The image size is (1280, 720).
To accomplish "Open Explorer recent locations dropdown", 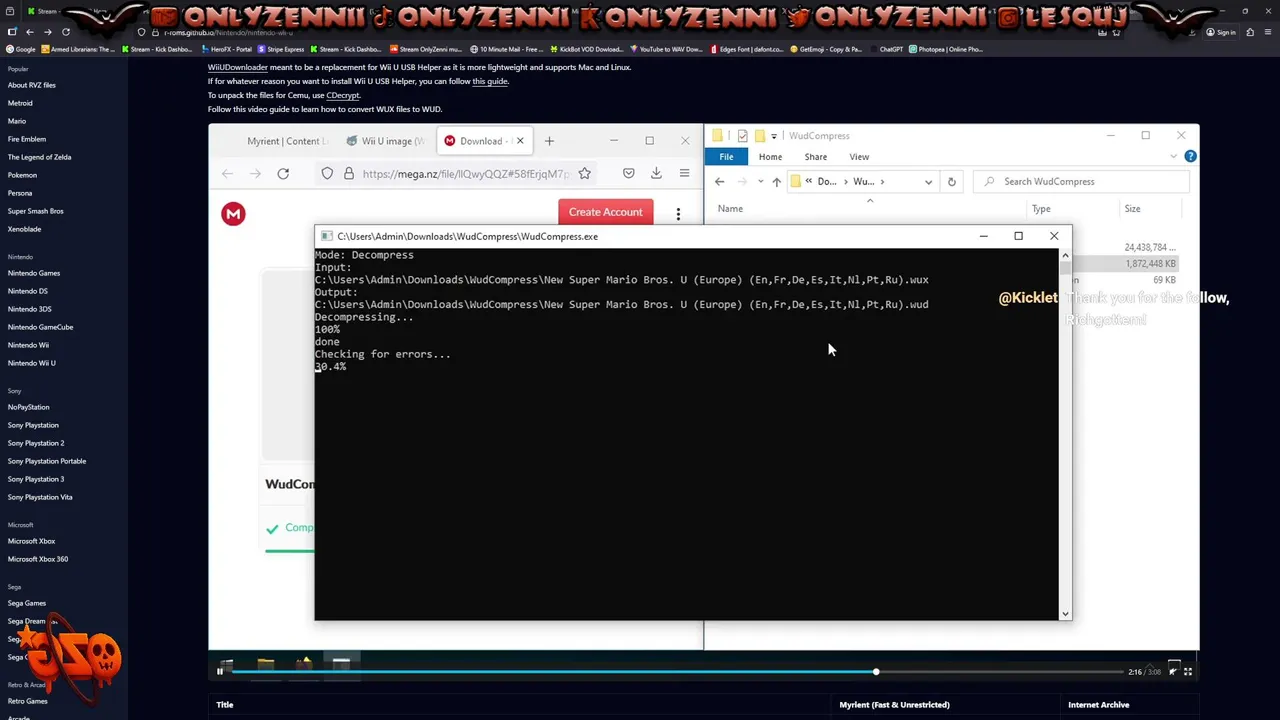I will pos(760,182).
